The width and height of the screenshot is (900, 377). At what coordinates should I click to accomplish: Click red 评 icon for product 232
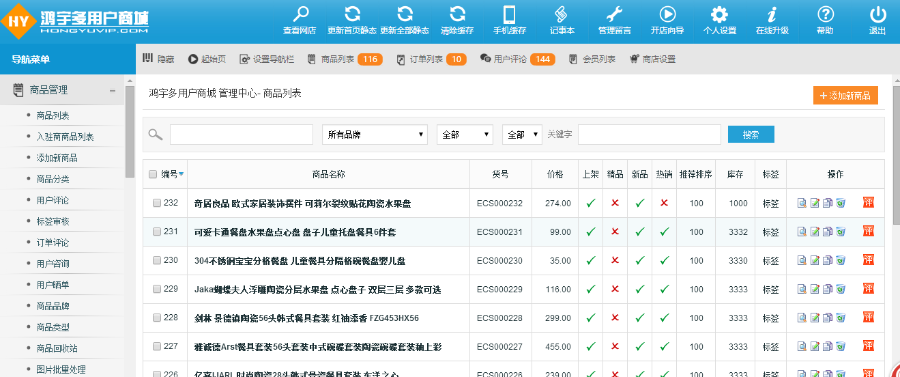868,202
